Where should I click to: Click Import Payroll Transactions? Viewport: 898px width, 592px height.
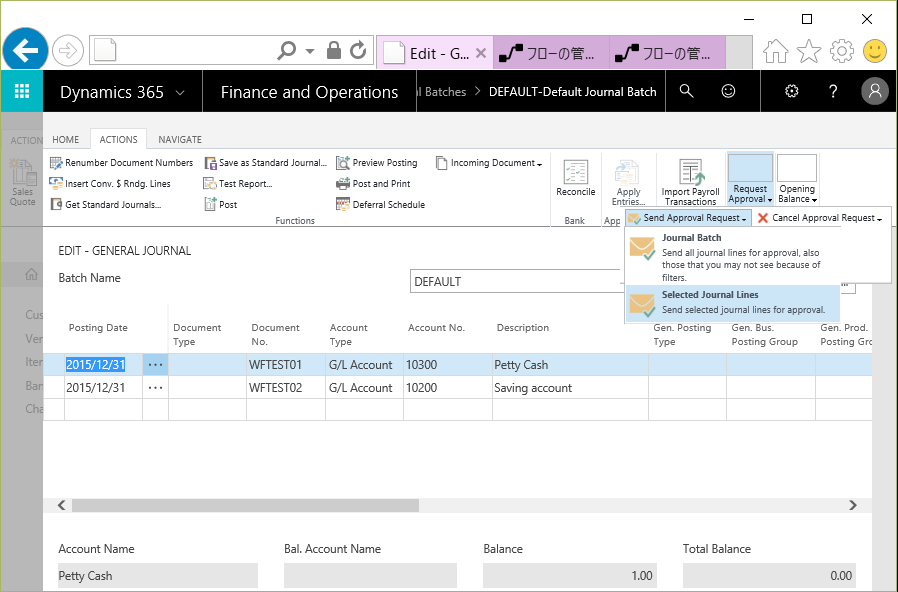(x=691, y=181)
